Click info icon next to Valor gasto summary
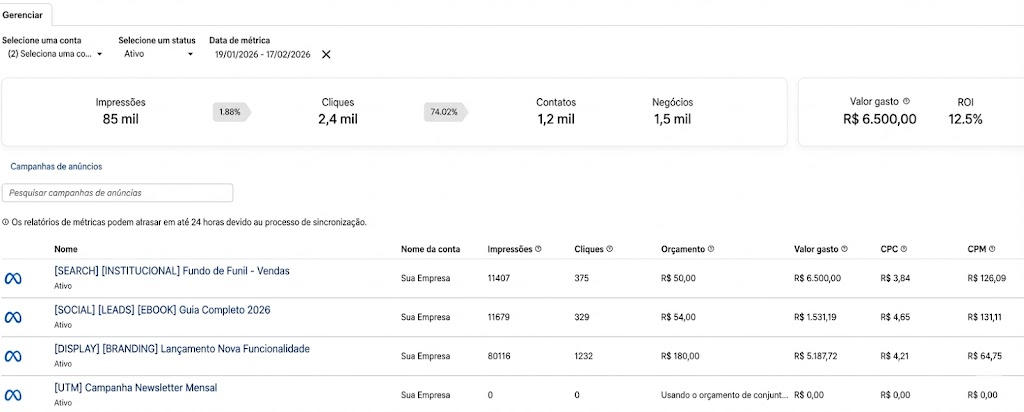The height and width of the screenshot is (412, 1024). pos(906,102)
